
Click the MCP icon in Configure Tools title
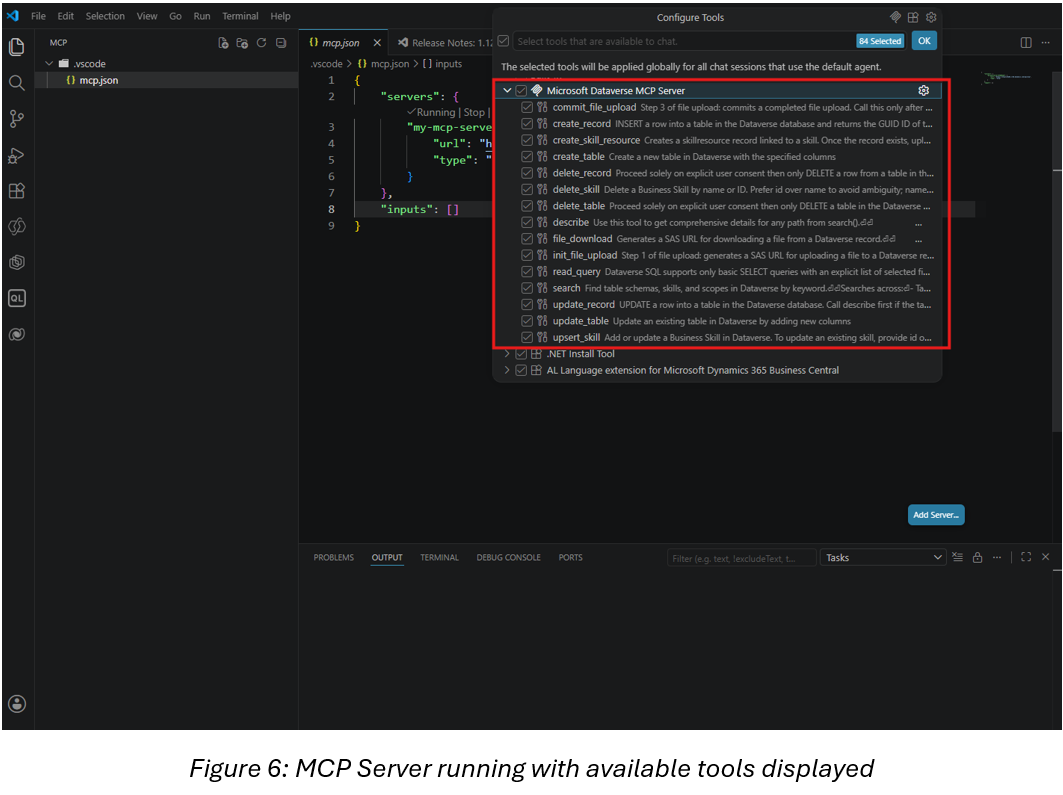pos(895,17)
